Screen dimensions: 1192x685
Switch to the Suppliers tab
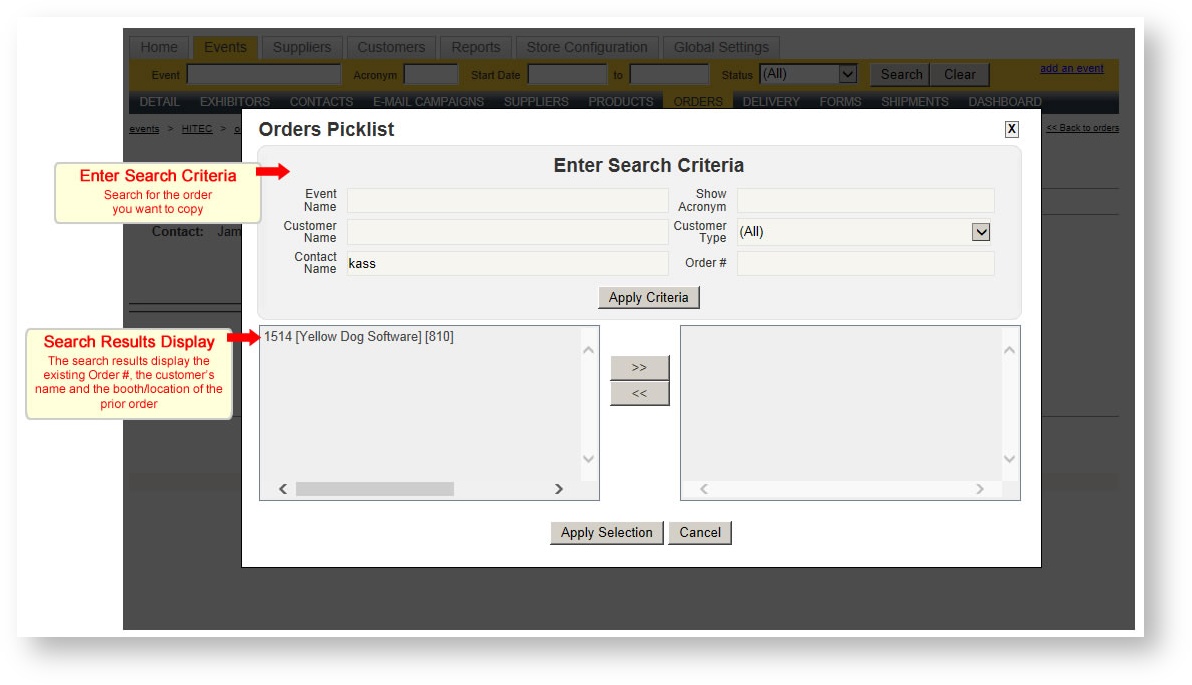[x=302, y=47]
